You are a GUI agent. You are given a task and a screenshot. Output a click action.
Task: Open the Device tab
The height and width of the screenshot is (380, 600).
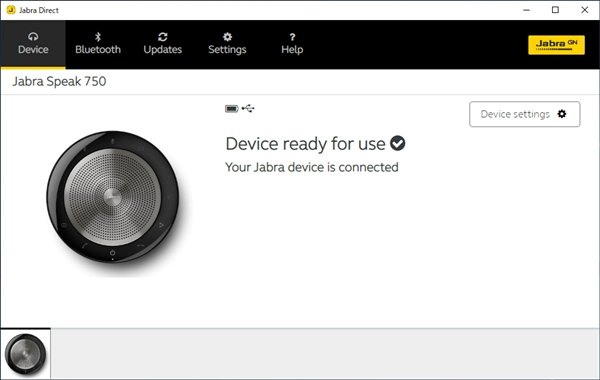point(33,44)
